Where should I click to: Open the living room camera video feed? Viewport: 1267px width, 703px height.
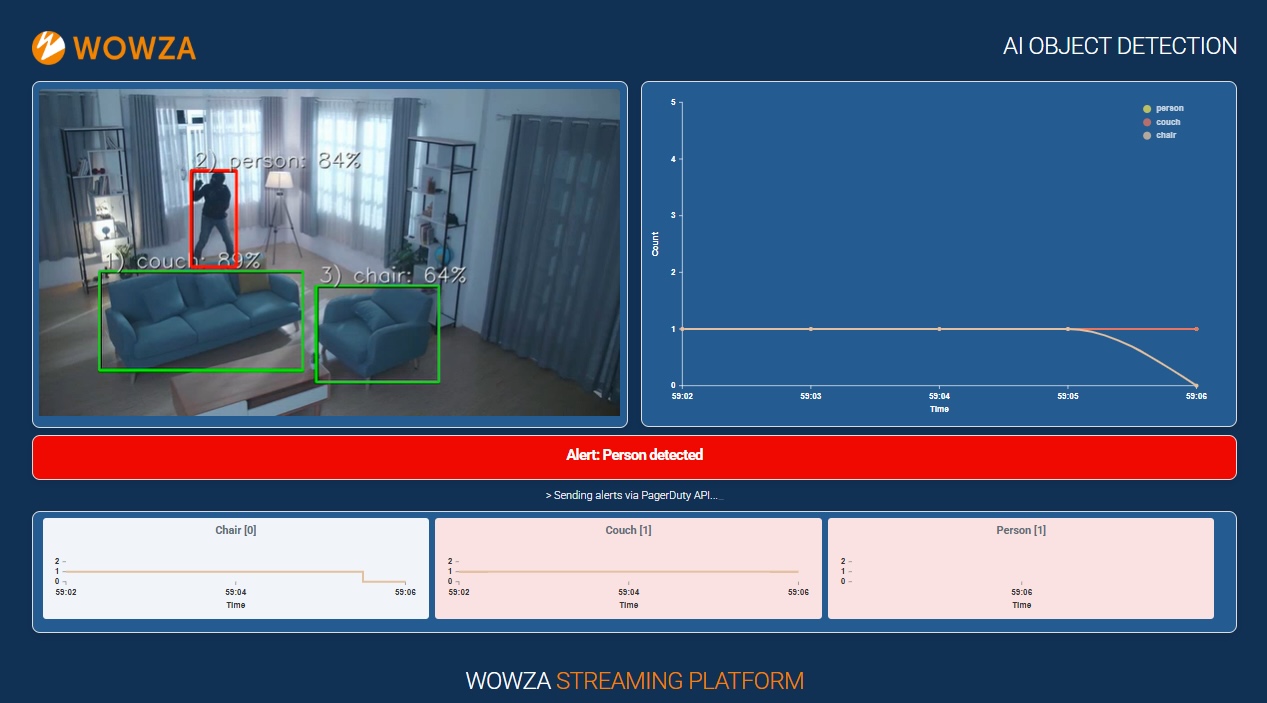[330, 252]
